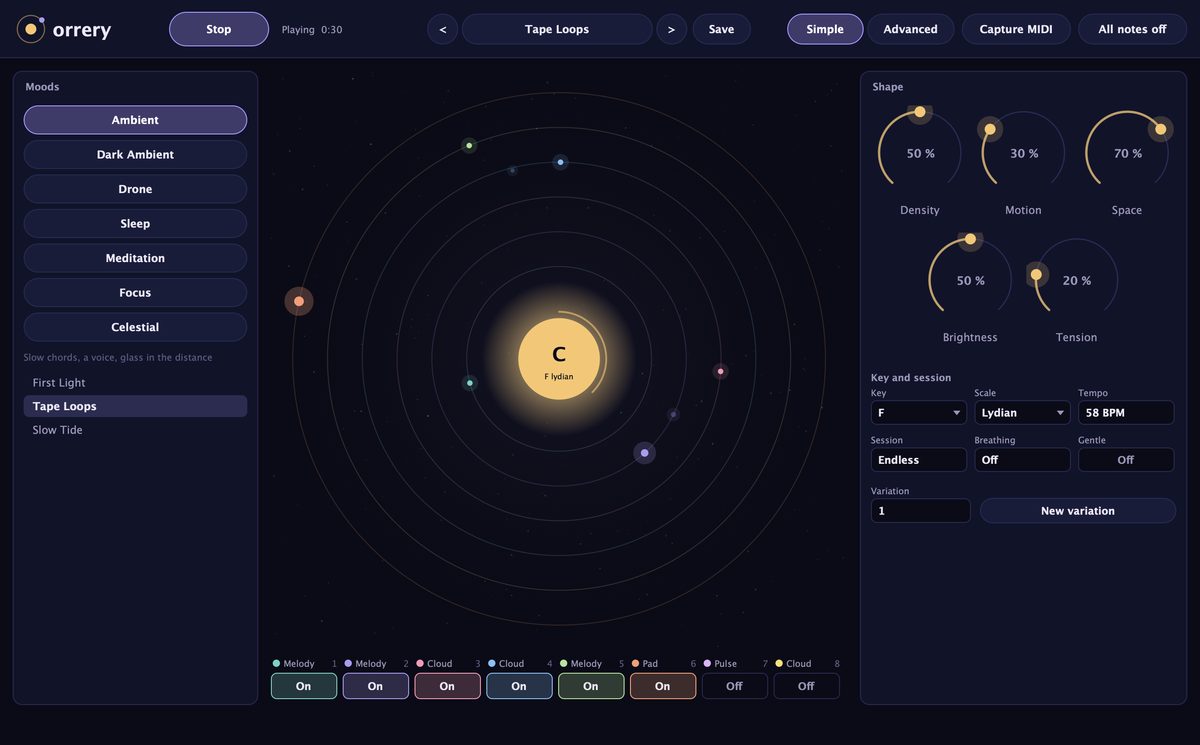
Task: Load the First Light preset
Action: click(x=135, y=383)
